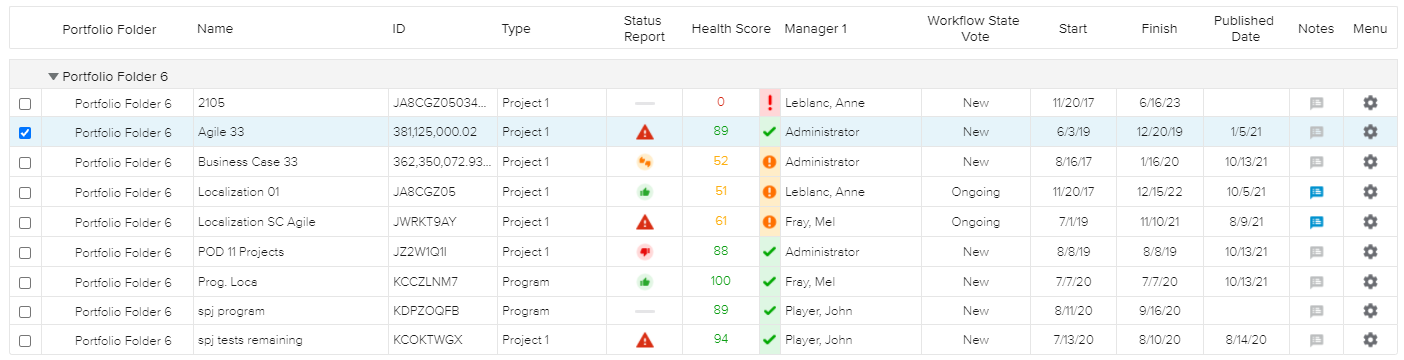Click ID cell JWRKT9AY

[x=425, y=222]
